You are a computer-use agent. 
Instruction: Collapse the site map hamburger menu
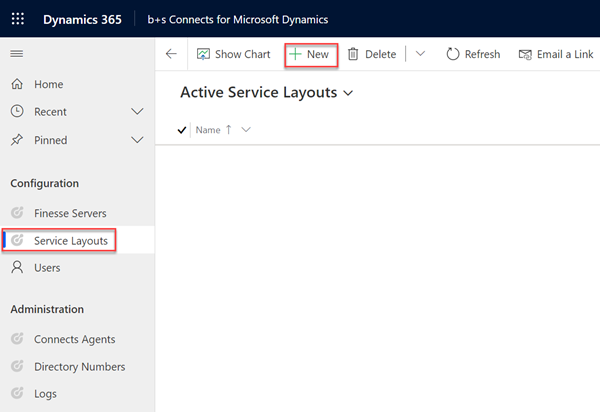[16, 54]
